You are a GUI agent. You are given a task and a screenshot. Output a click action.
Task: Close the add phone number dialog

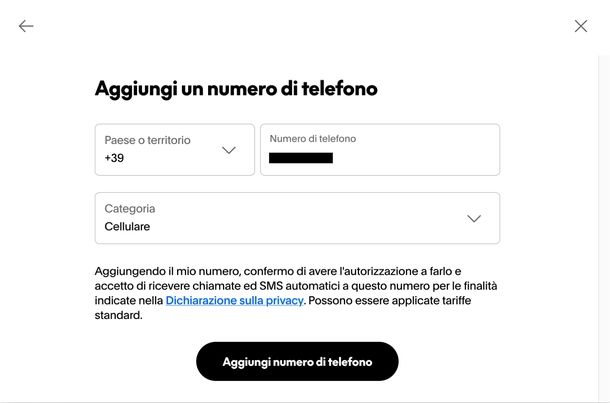(x=581, y=26)
